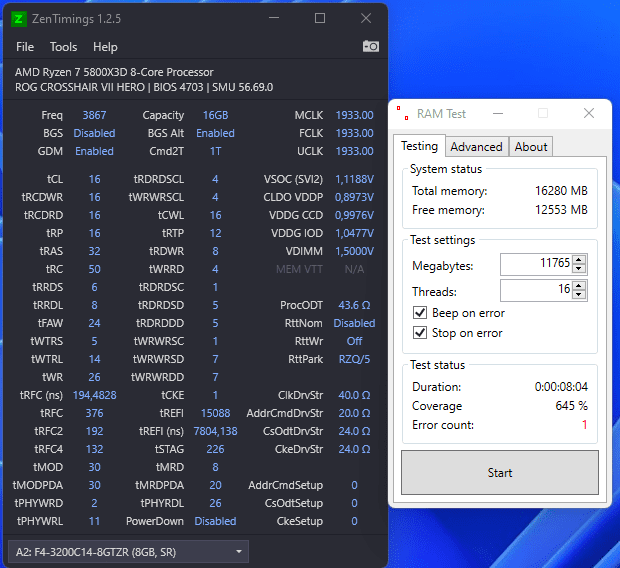Open the About tab in RAM Test

(x=531, y=147)
